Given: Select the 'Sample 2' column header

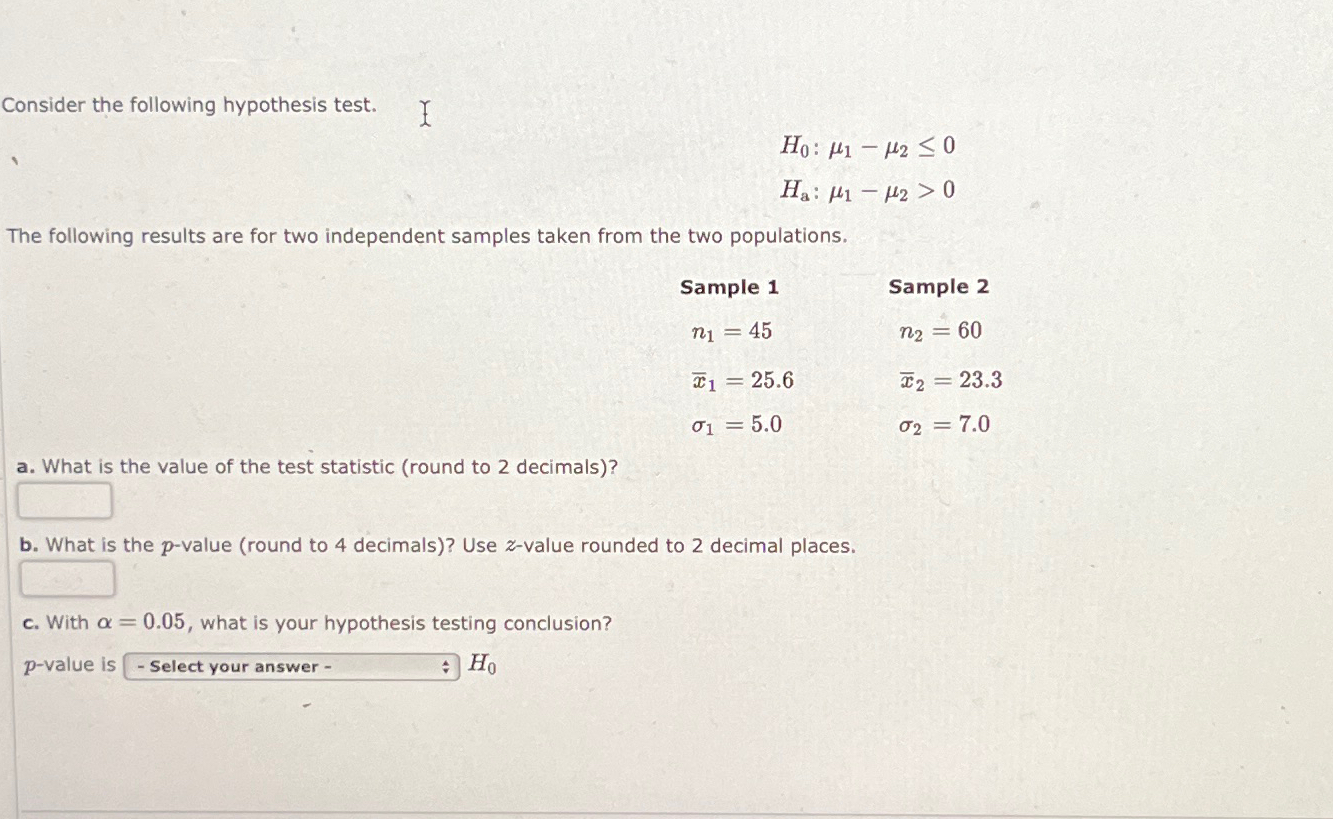Looking at the screenshot, I should (939, 287).
